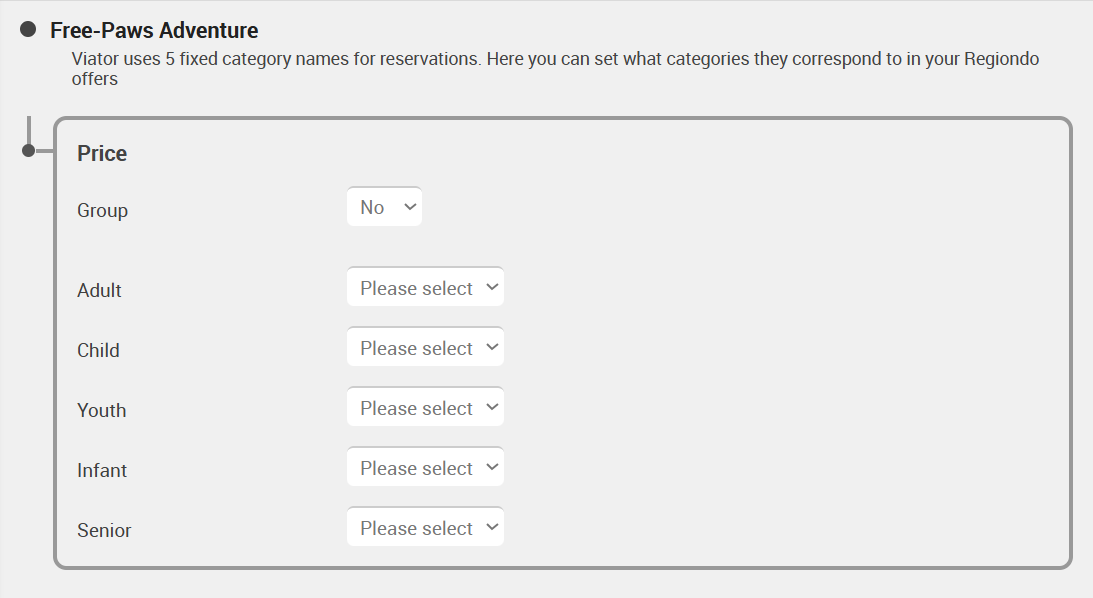Expand the Youth category dropdown

(425, 407)
